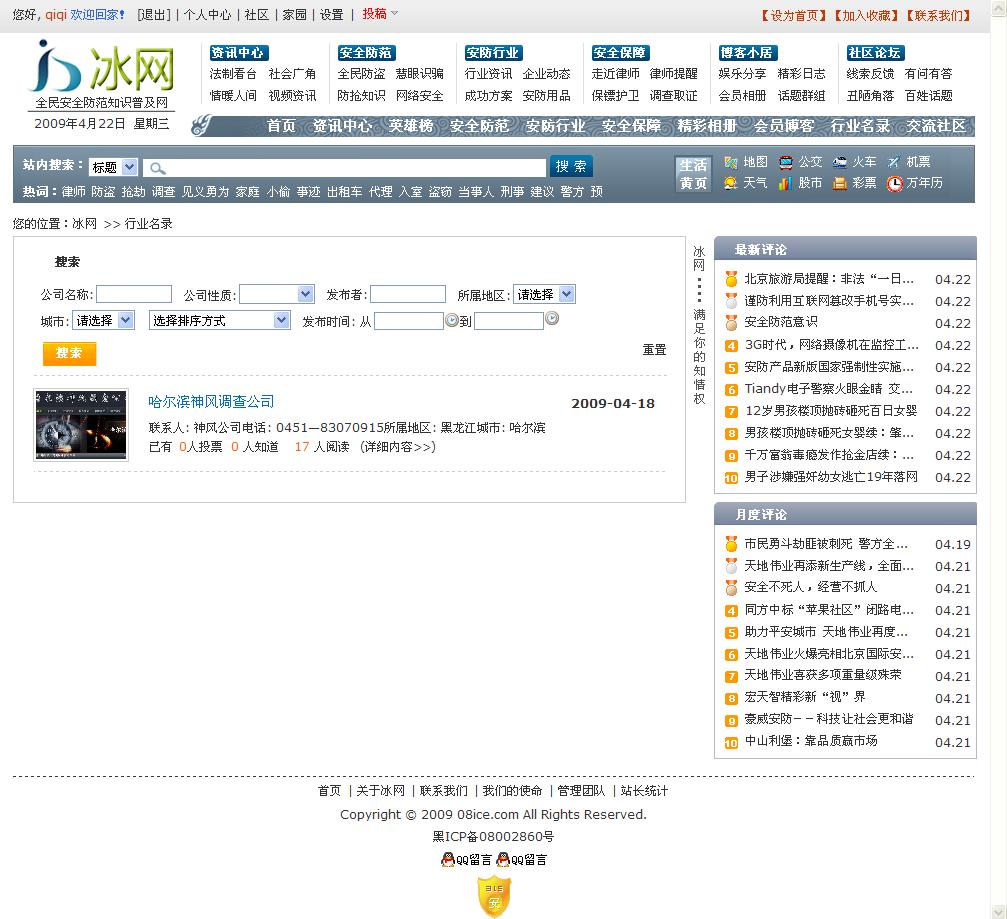
Task: Click hot word 见义勇为
Action: tap(206, 191)
